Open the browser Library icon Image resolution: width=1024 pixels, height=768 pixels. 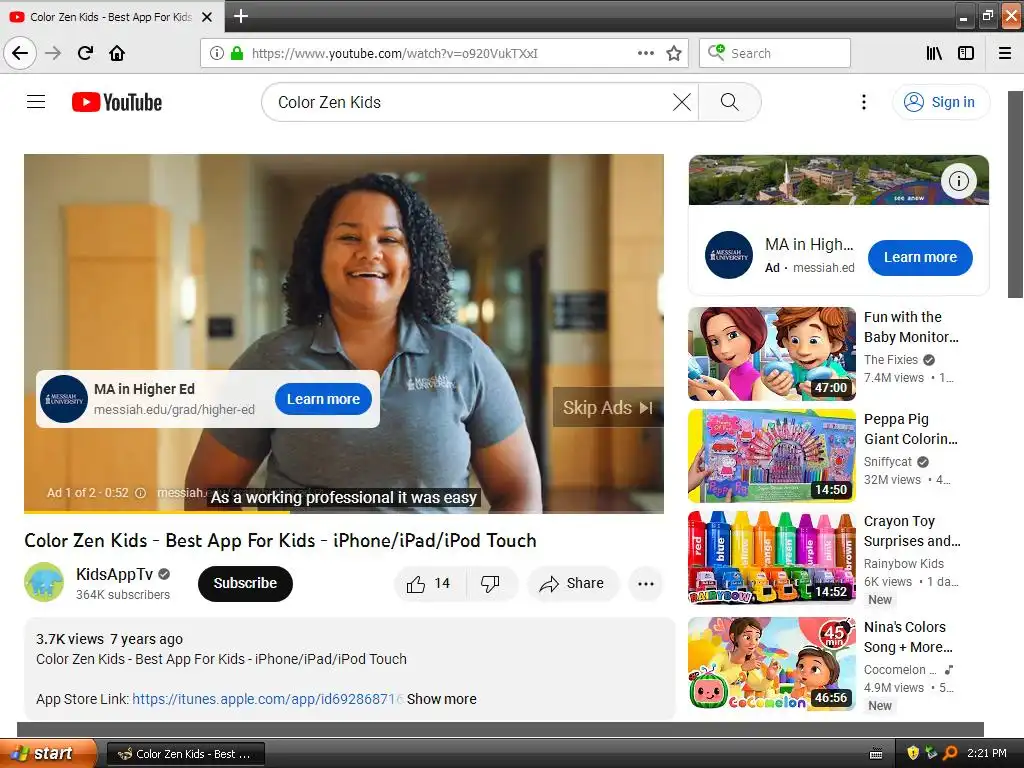934,53
